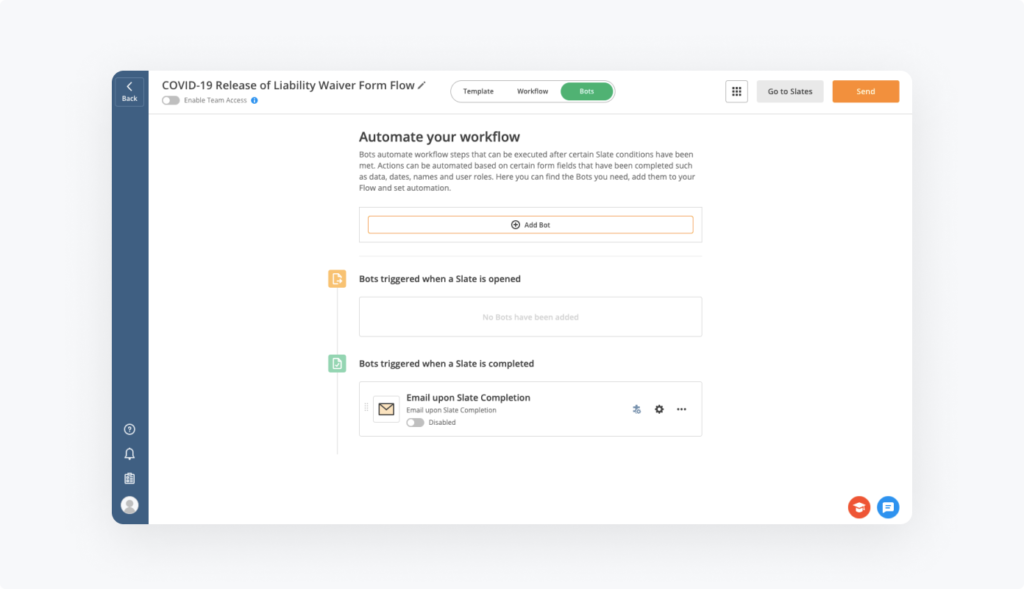
Task: Click the help question mark icon
Action: click(x=129, y=430)
